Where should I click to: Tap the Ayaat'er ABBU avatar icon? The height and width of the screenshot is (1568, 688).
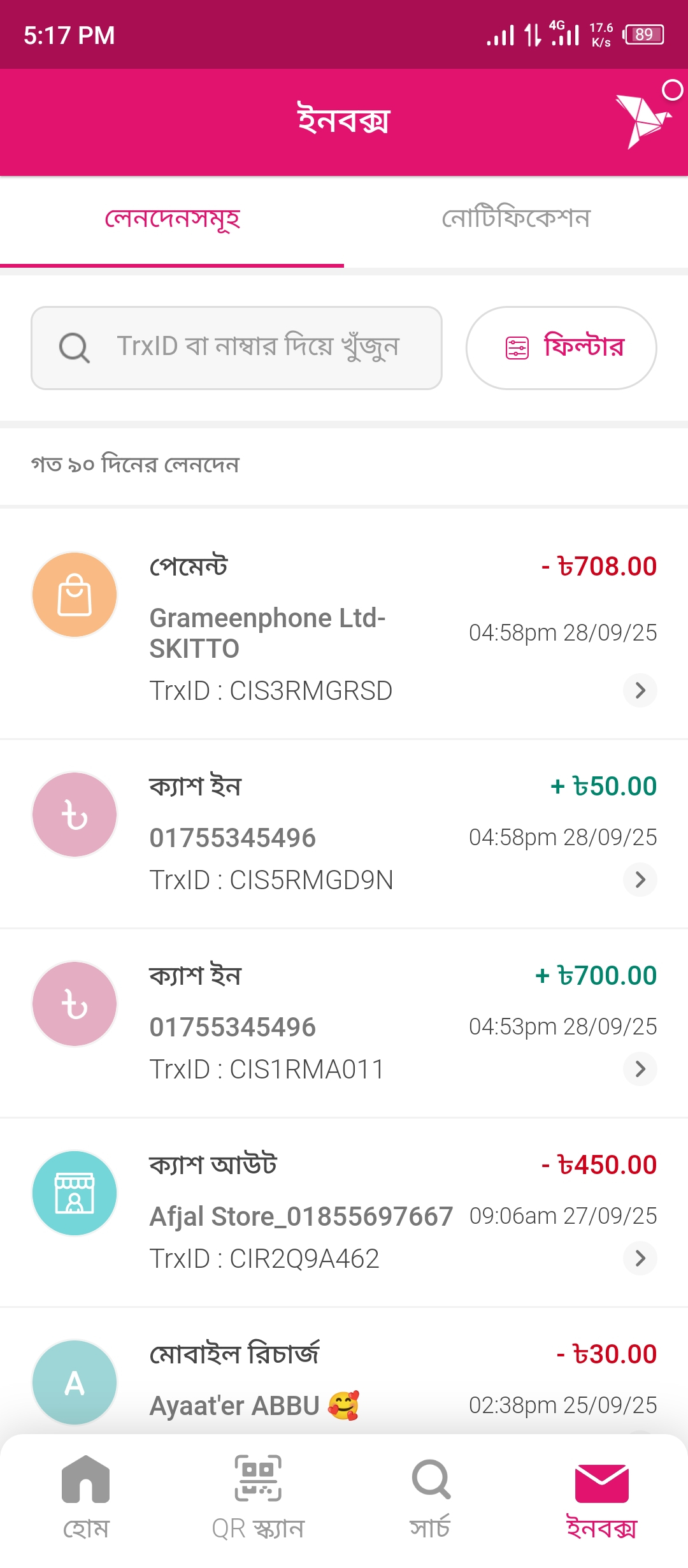[x=75, y=1383]
